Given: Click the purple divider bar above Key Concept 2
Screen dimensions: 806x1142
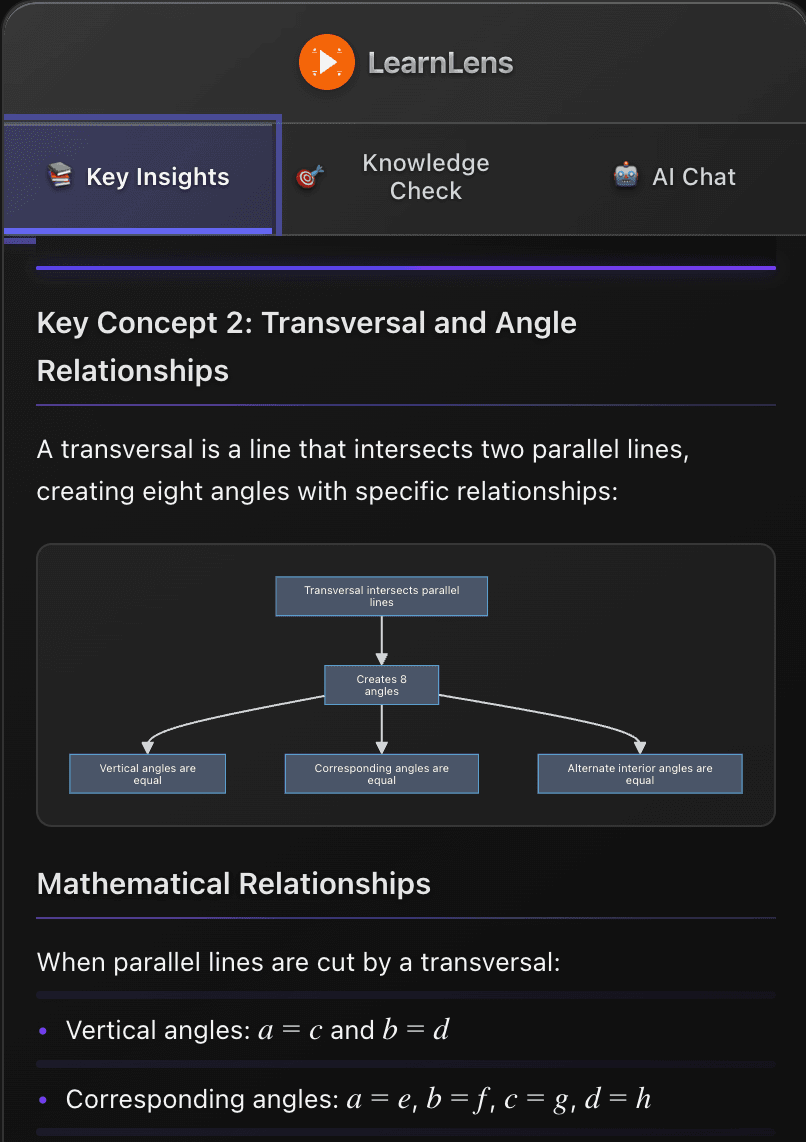Looking at the screenshot, I should 406,266.
